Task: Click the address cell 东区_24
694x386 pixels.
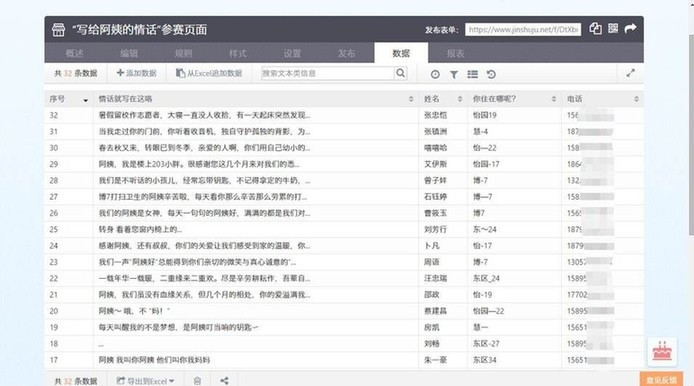Action: click(486, 279)
